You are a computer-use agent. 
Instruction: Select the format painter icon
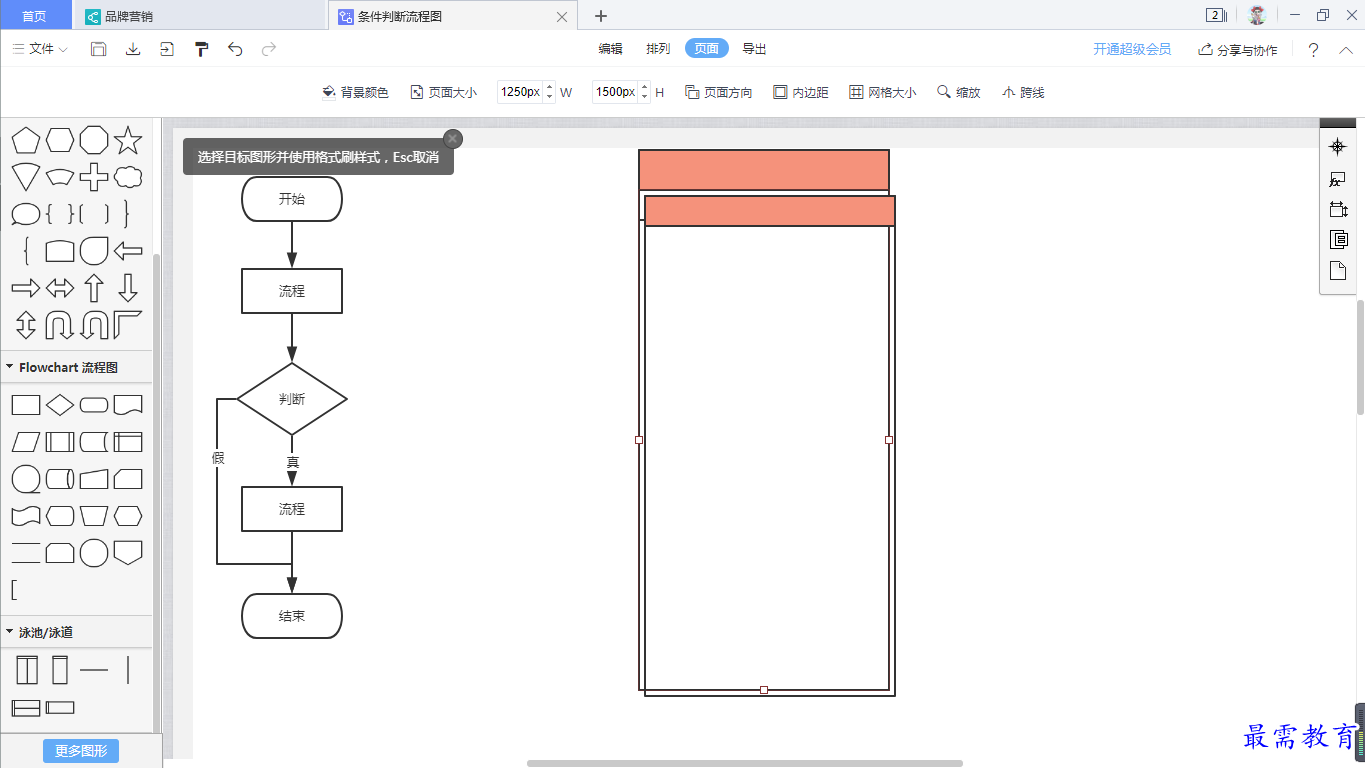[x=201, y=49]
